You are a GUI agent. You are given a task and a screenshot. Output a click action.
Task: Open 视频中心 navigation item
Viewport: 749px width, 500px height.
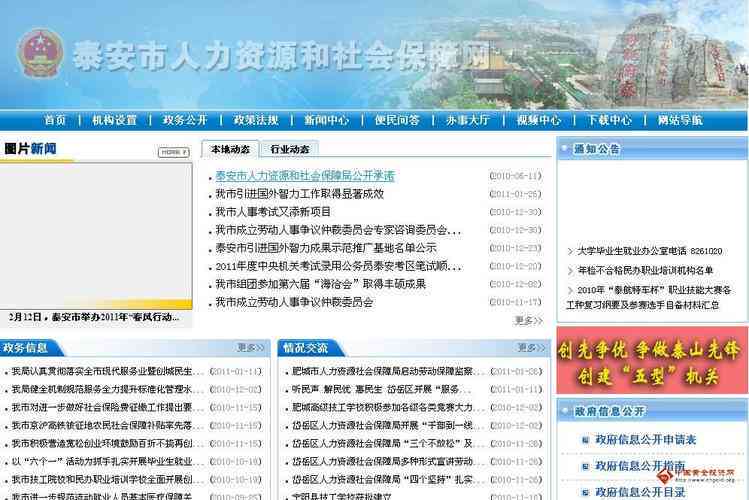pos(539,120)
